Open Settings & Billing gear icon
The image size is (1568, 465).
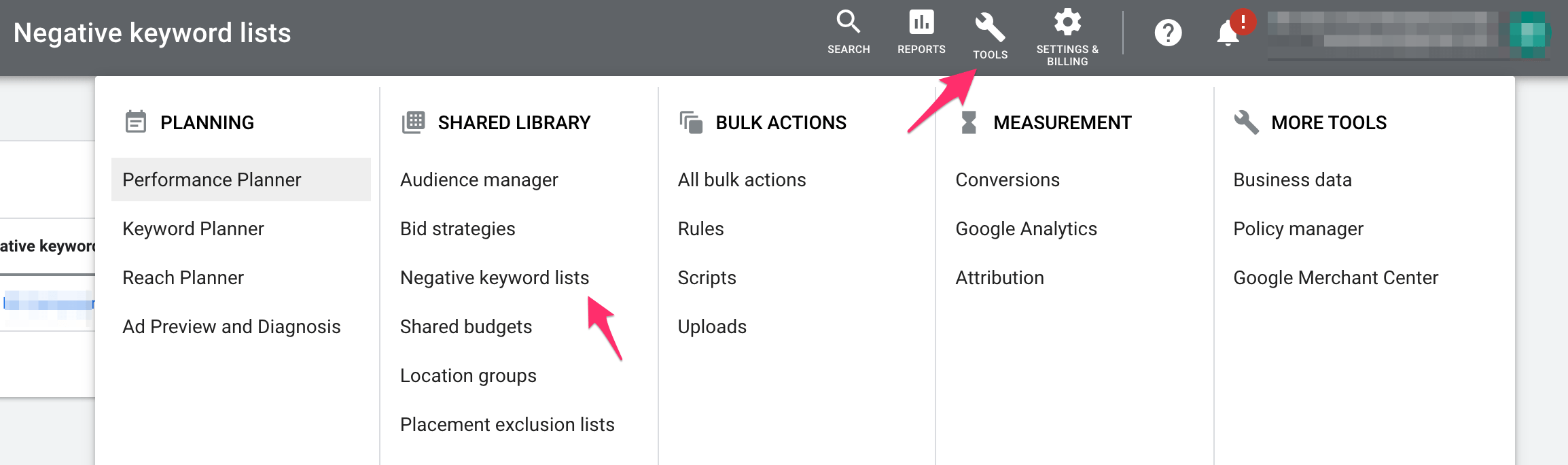[1067, 23]
